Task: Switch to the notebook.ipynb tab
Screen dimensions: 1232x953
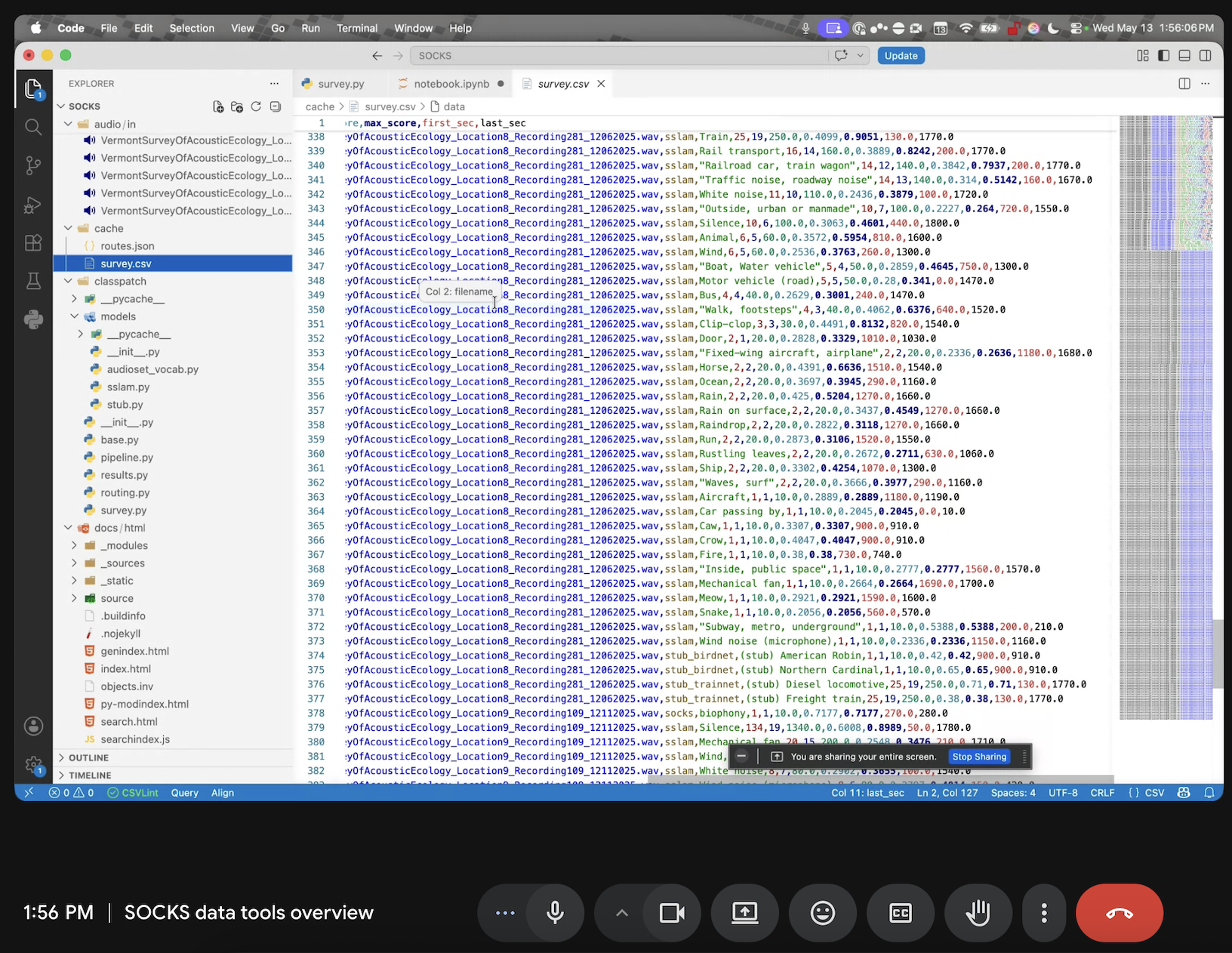Action: [x=451, y=84]
